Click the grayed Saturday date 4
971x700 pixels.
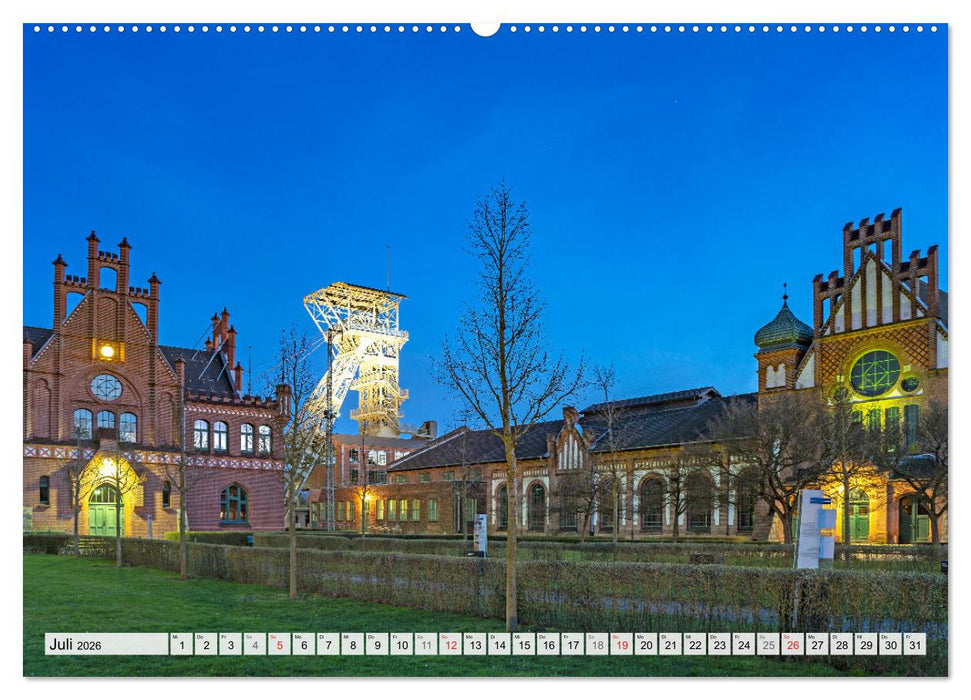click(254, 646)
